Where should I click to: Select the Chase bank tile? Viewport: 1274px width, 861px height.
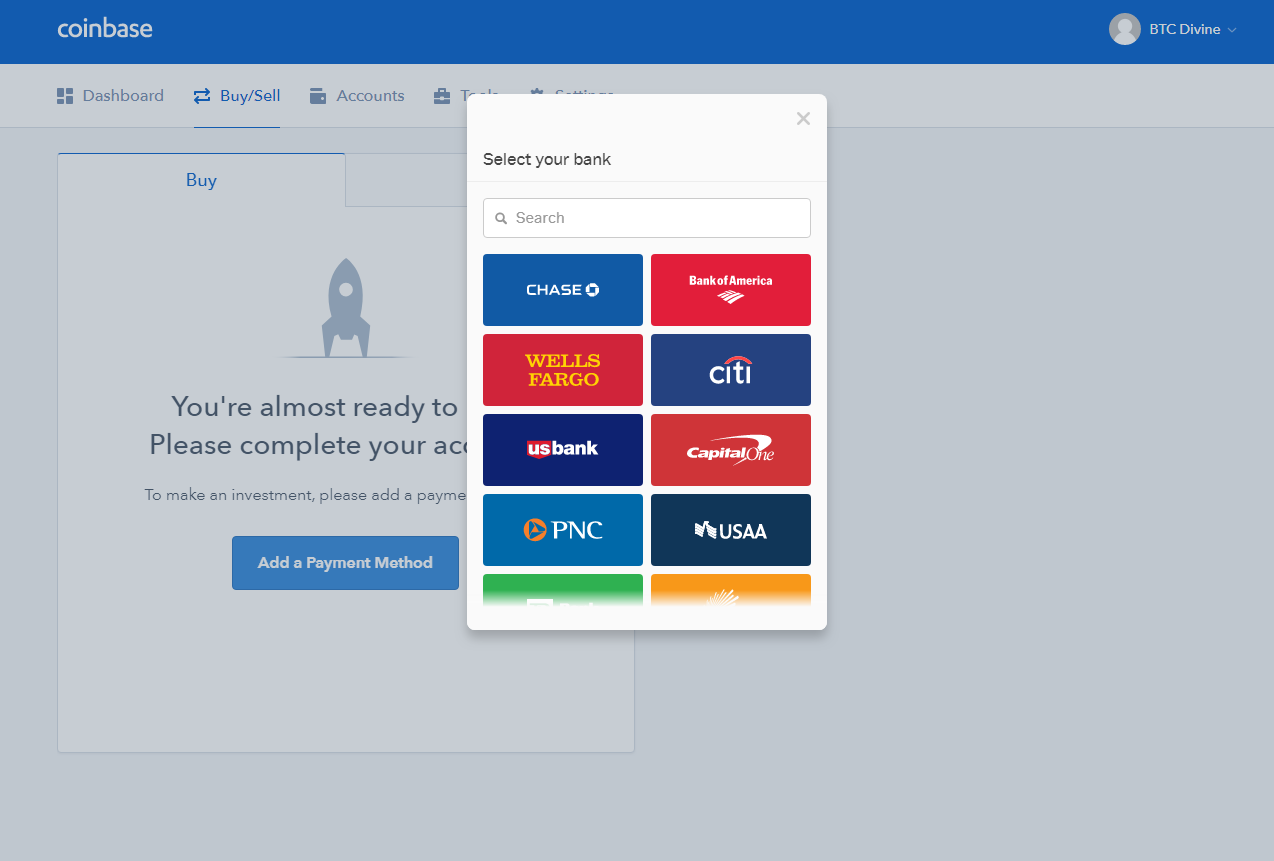[x=563, y=290]
